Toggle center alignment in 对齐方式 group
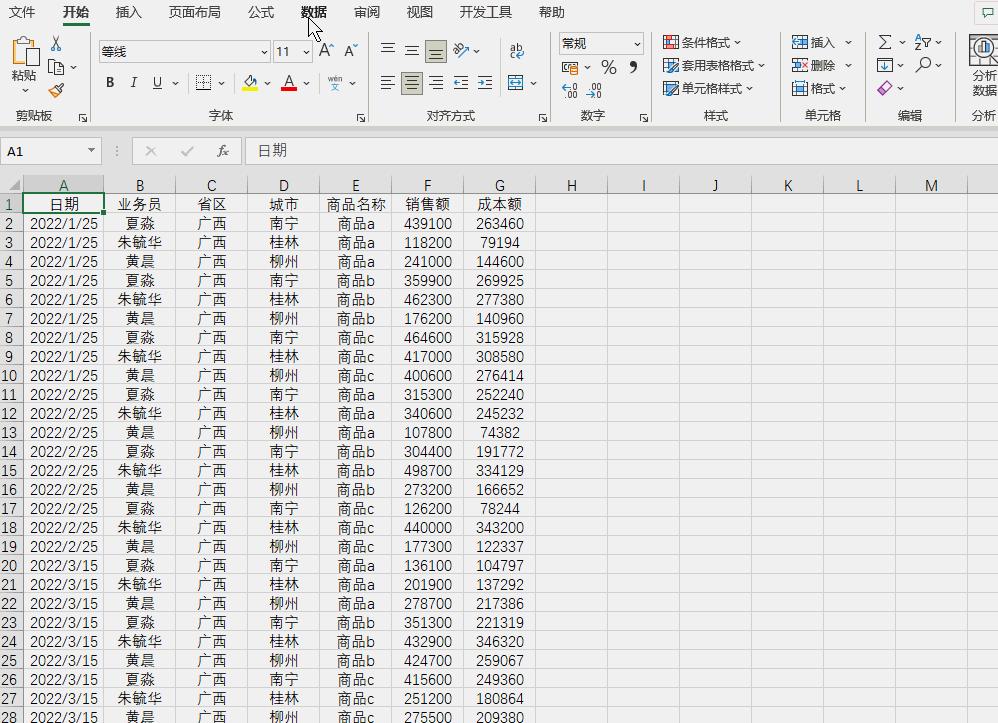Screen dimensions: 998x723 click(x=411, y=83)
